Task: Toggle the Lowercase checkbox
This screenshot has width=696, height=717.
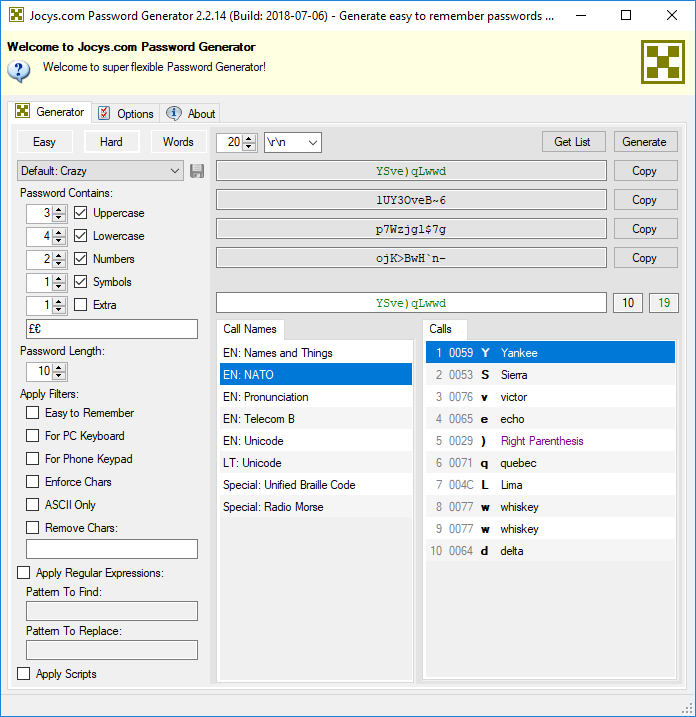Action: pyautogui.click(x=80, y=235)
